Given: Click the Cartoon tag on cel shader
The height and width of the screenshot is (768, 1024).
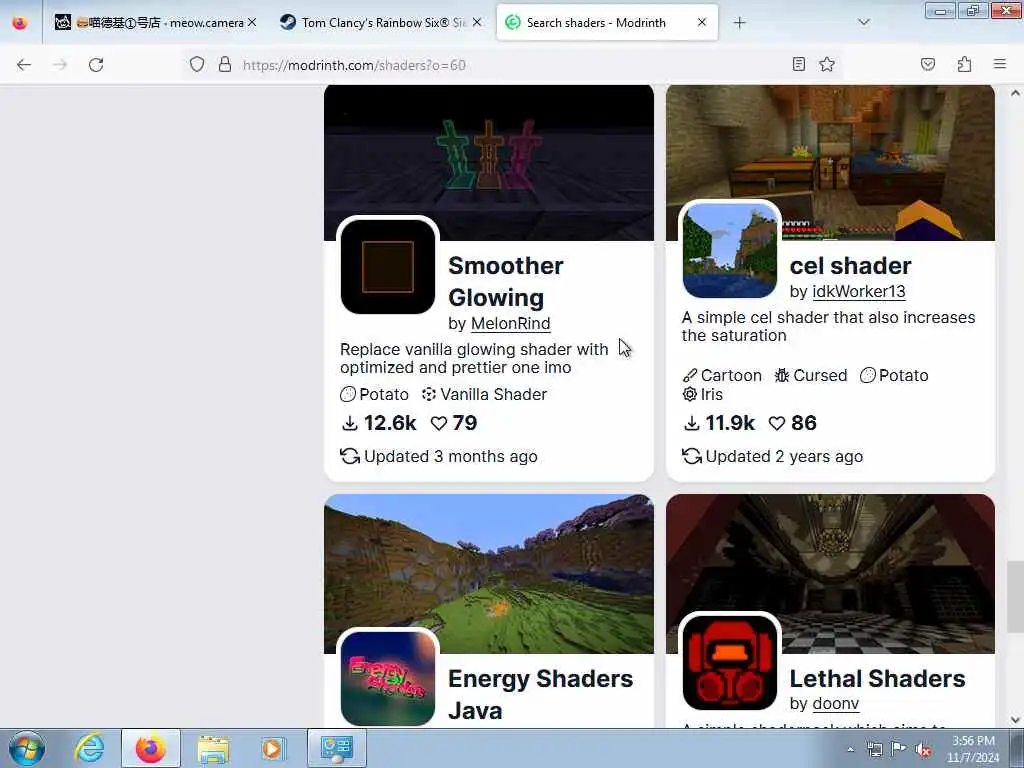Looking at the screenshot, I should 722,376.
